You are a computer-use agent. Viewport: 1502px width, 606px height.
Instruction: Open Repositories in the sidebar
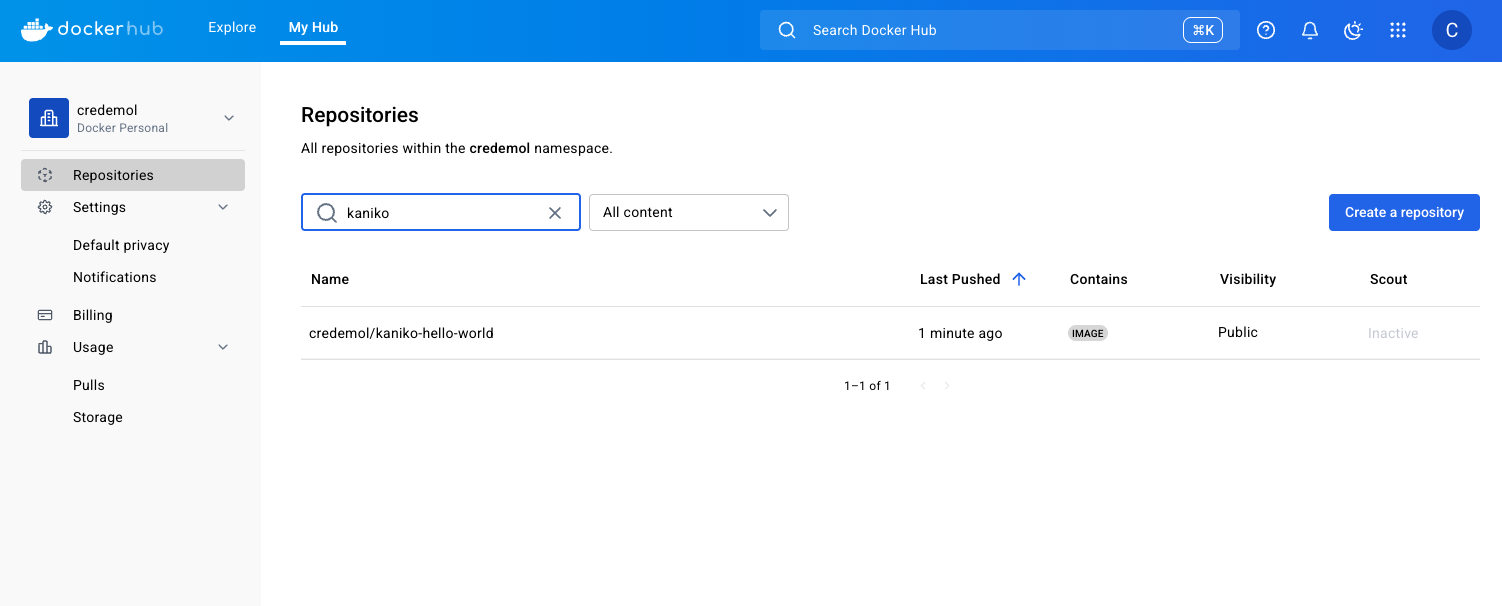pos(133,175)
